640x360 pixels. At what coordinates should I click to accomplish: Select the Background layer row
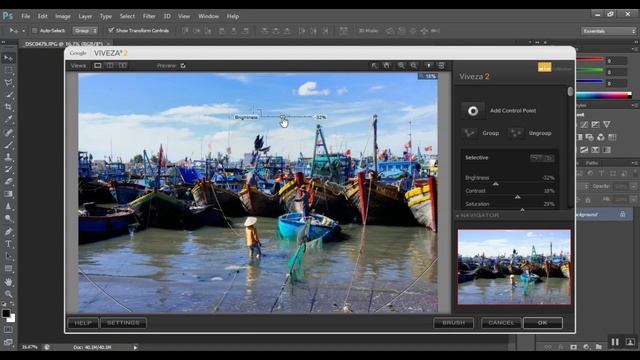click(x=603, y=214)
